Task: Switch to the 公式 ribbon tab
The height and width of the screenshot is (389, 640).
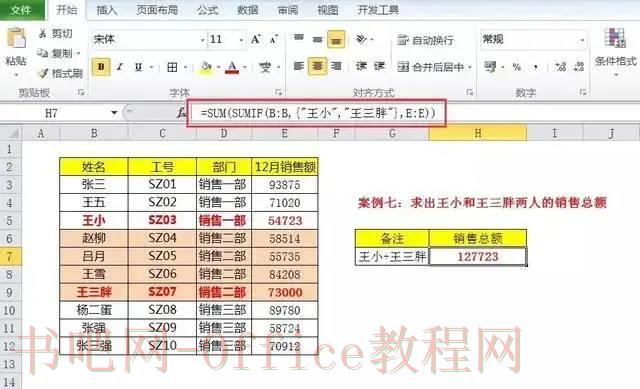Action: 207,10
